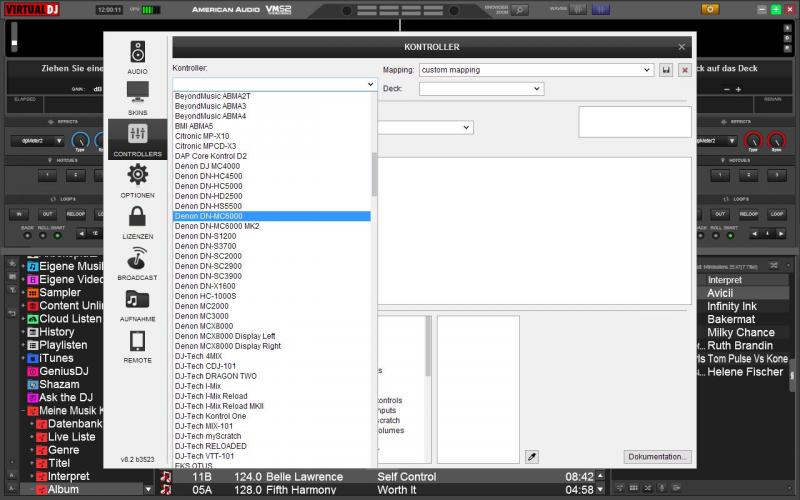800x500 pixels.
Task: Open Eigene Musik folder in browser tree
Action: 65,266
